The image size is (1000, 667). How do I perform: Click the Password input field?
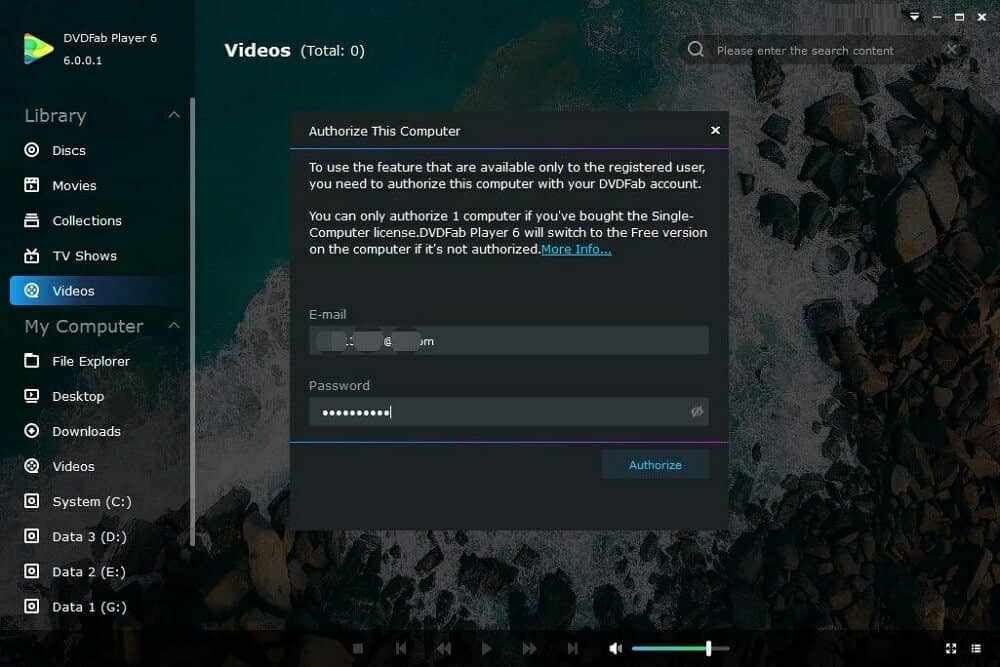pos(508,412)
